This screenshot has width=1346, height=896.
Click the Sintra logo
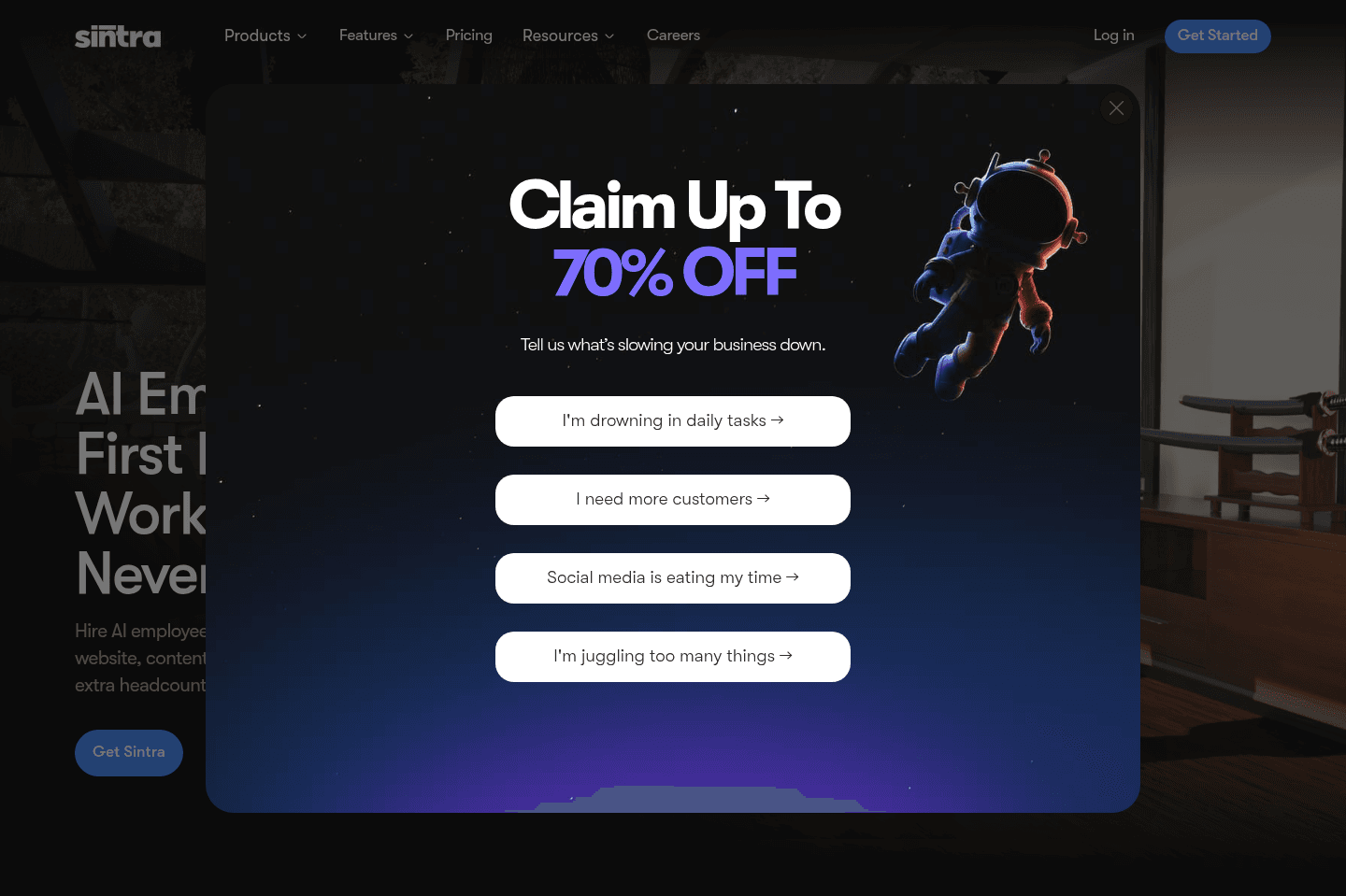coord(118,36)
